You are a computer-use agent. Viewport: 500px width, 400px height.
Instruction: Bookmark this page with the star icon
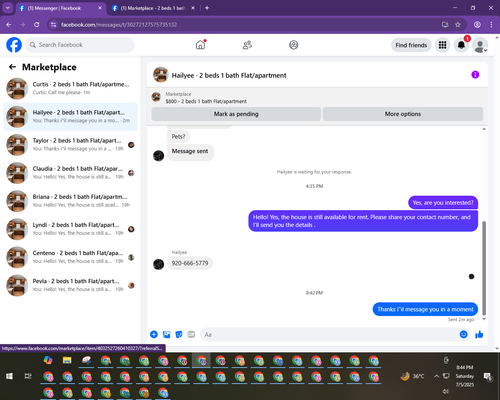(458, 25)
